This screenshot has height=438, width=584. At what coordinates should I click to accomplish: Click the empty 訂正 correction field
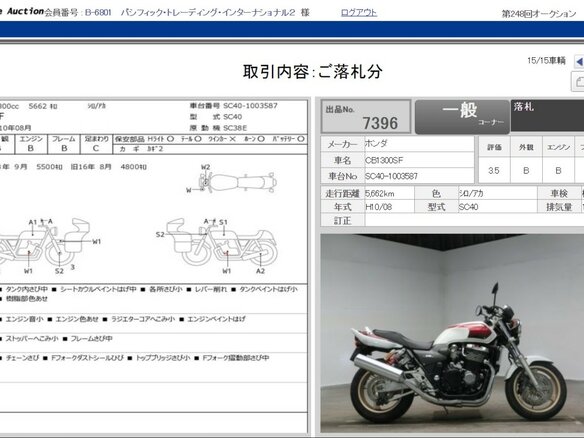pyautogui.click(x=474, y=220)
